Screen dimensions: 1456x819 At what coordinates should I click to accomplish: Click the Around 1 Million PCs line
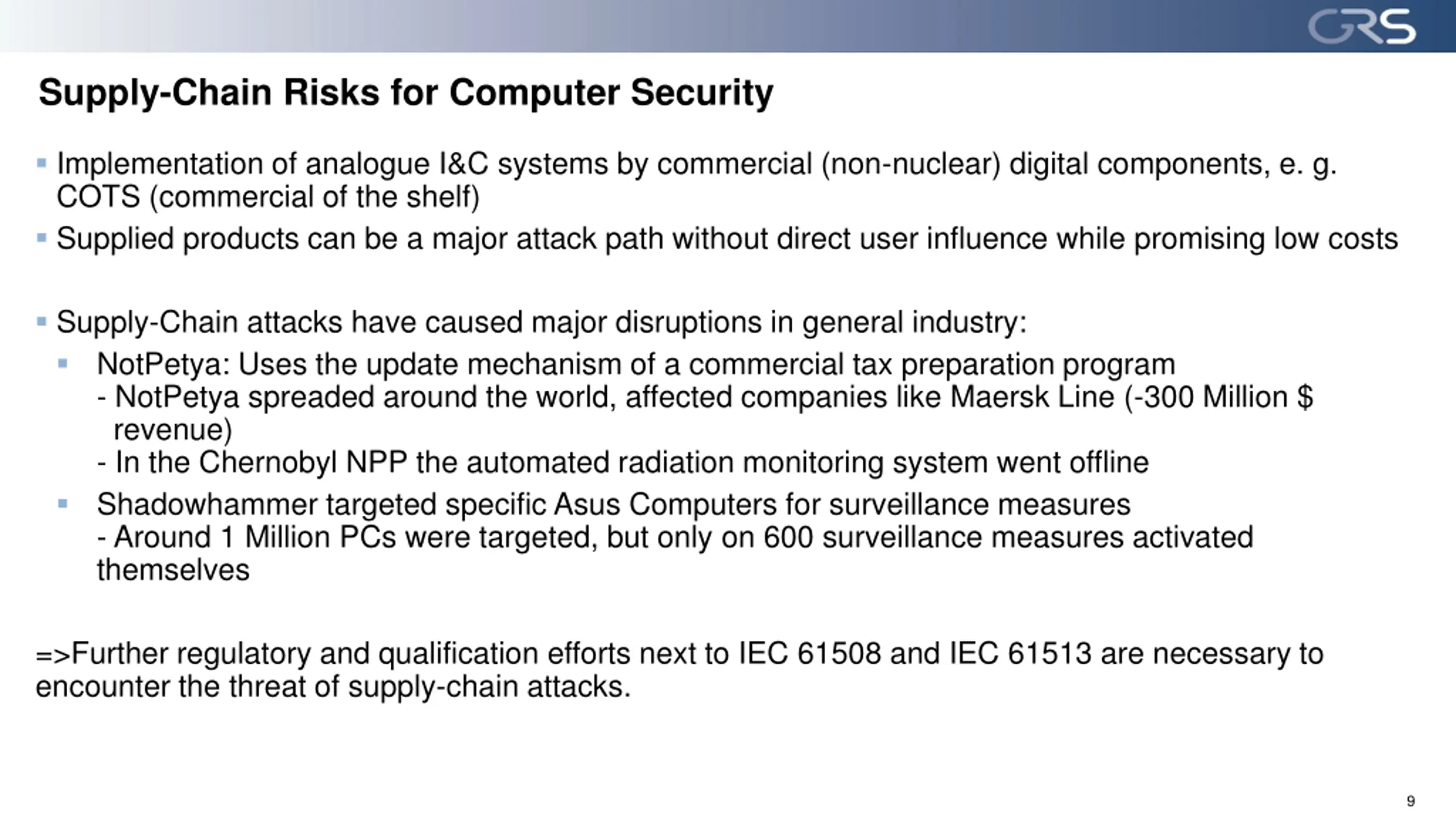pos(675,537)
